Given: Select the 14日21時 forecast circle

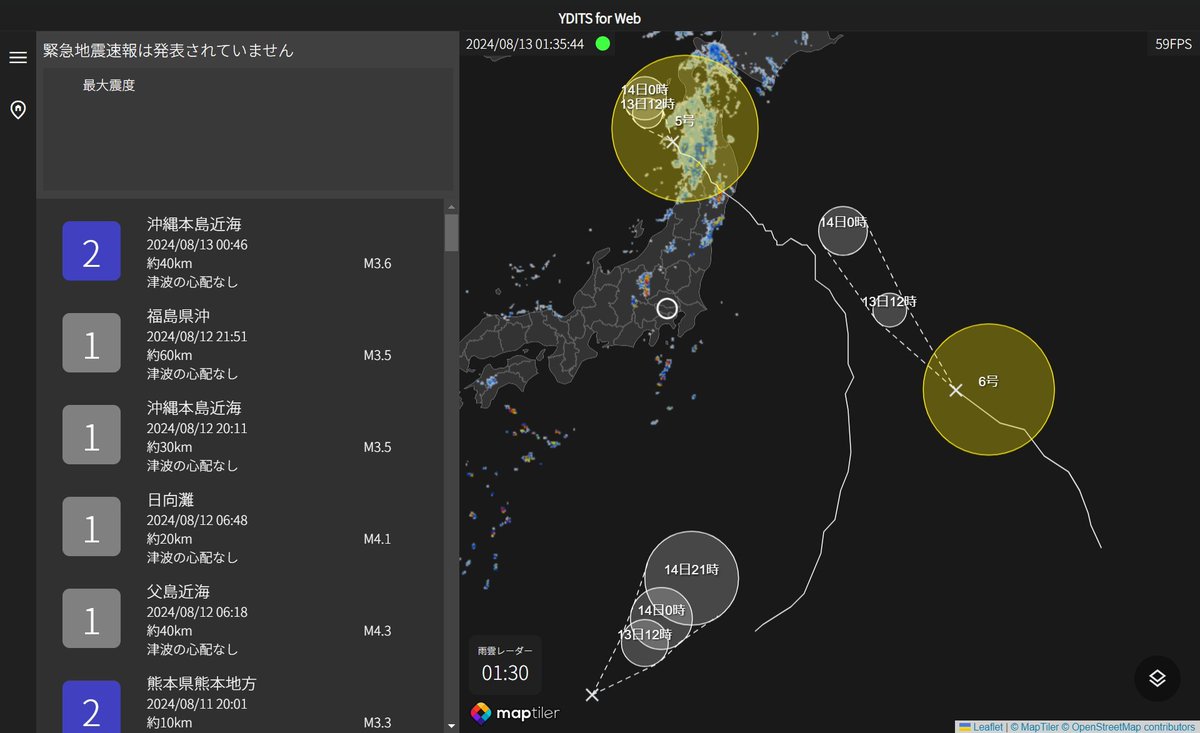Looking at the screenshot, I should click(691, 578).
